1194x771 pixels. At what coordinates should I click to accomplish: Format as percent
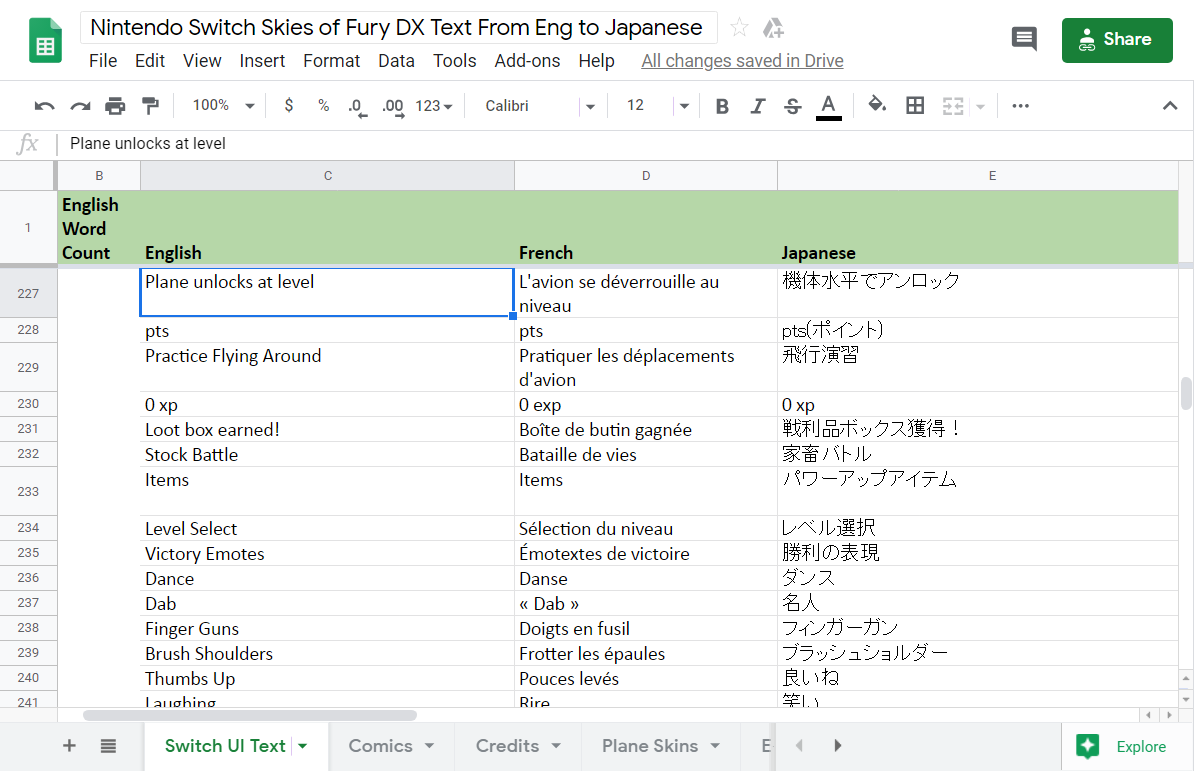(x=324, y=106)
